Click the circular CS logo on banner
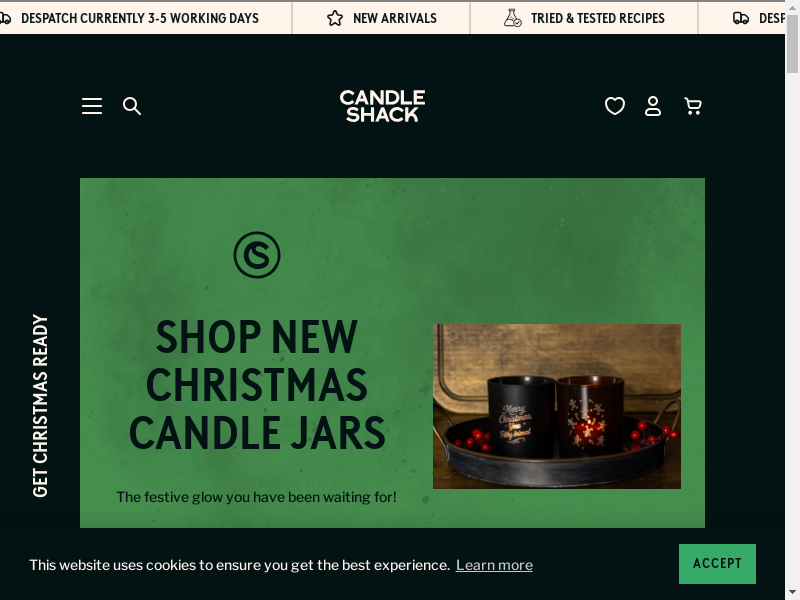This screenshot has width=800, height=600. pos(257,255)
